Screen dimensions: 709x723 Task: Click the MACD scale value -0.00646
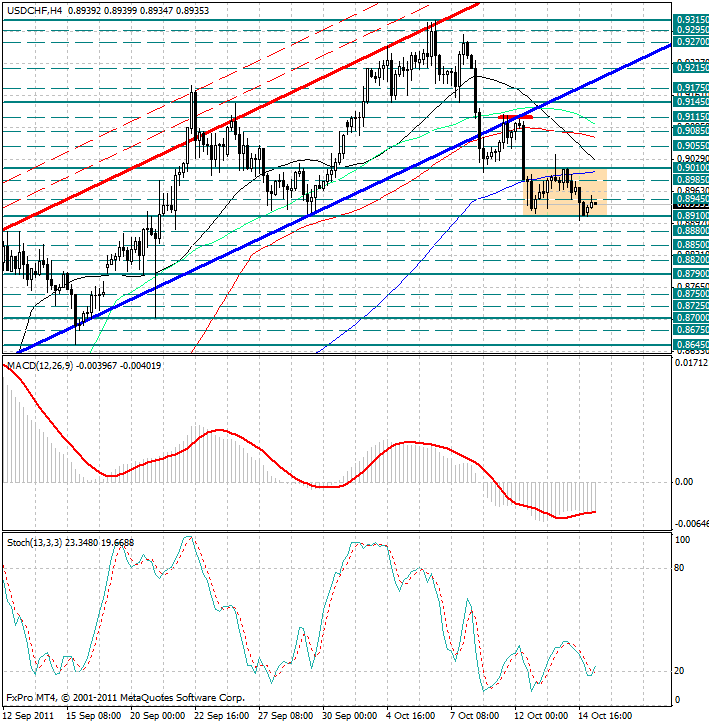coord(691,524)
